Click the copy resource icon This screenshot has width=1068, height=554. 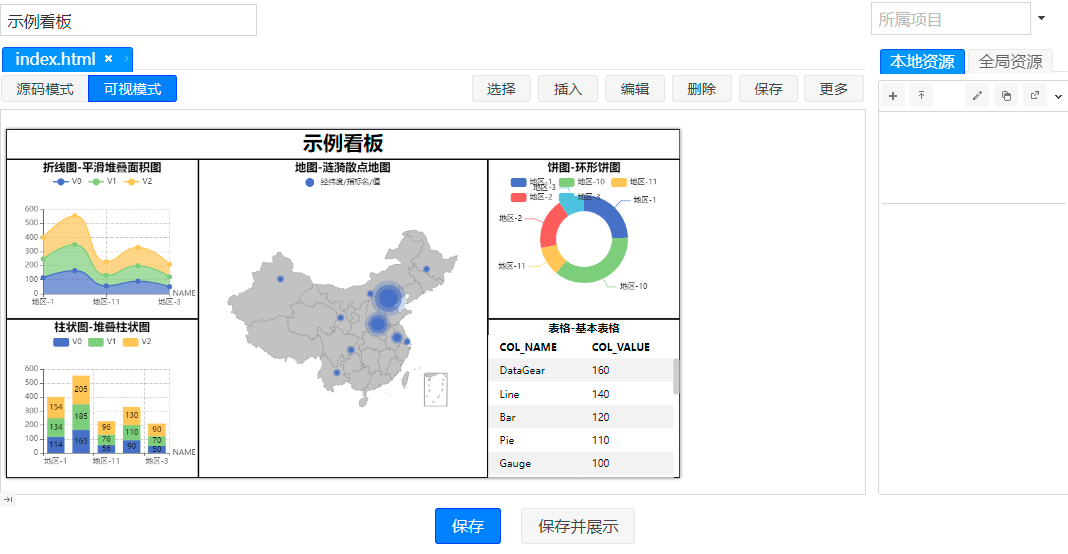(1006, 96)
